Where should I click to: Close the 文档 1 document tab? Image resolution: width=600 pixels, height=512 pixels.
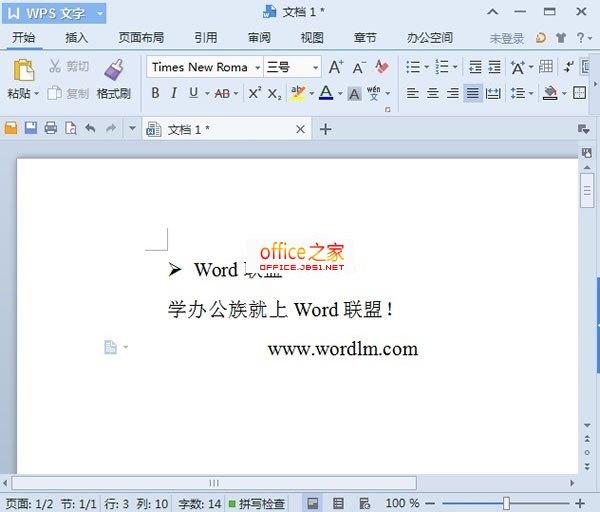coord(301,129)
